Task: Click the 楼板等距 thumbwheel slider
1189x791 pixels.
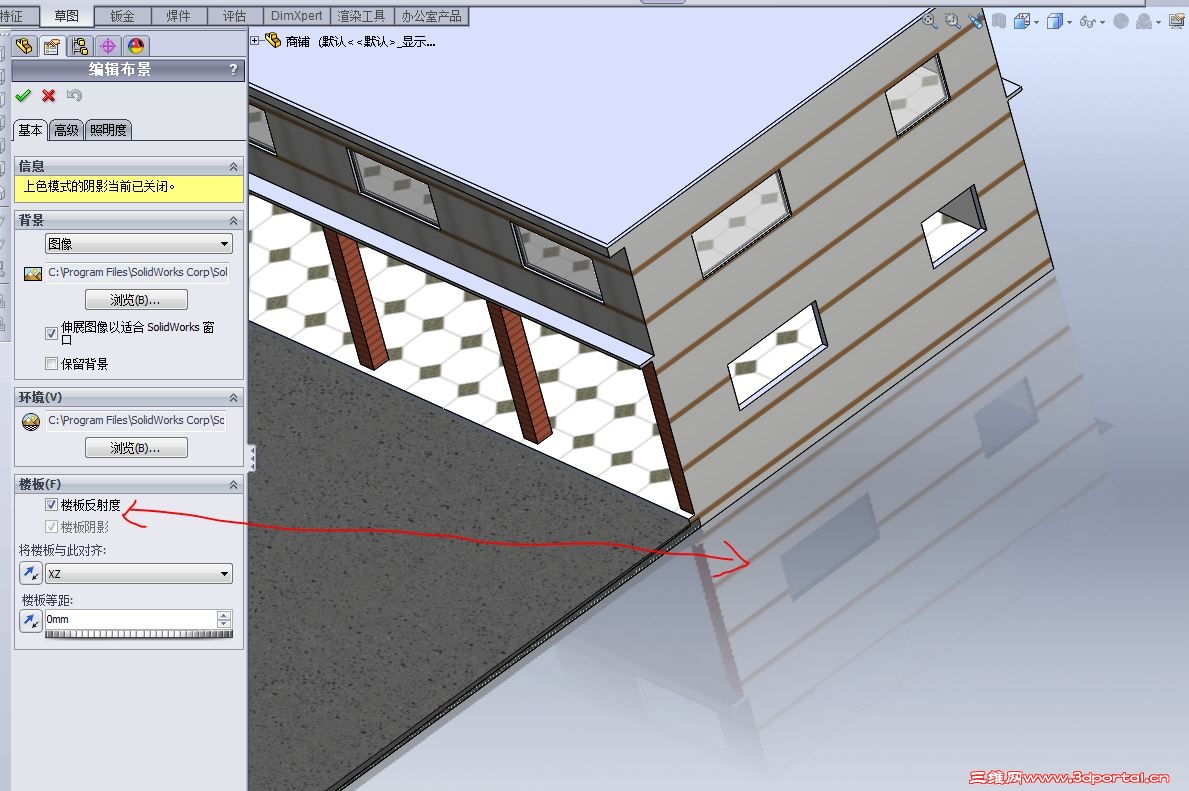Action: click(139, 634)
